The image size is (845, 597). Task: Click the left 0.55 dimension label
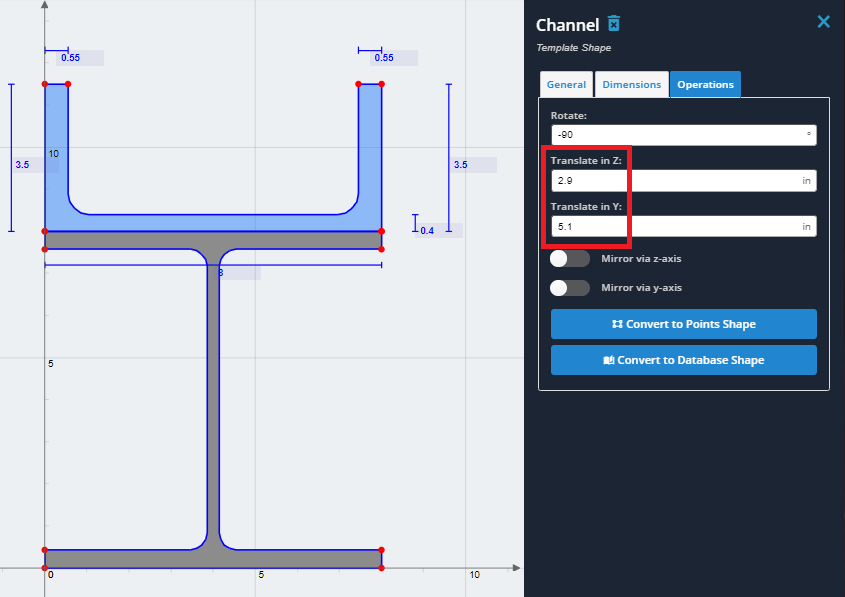pyautogui.click(x=71, y=58)
